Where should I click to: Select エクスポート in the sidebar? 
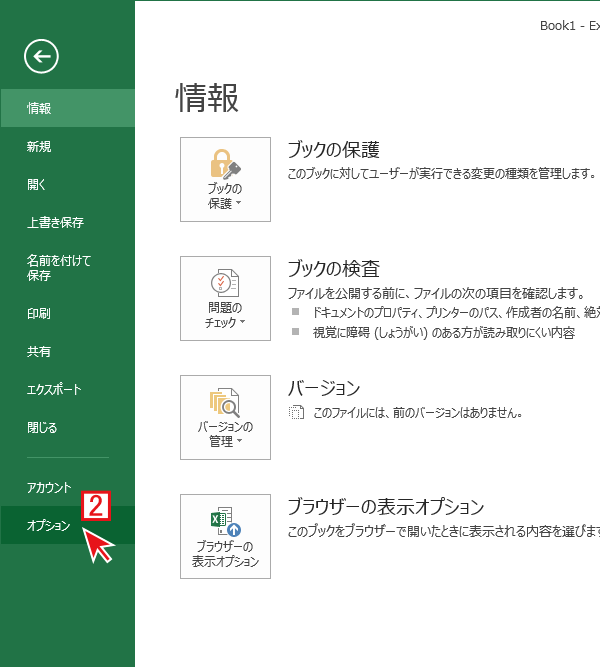[68, 389]
